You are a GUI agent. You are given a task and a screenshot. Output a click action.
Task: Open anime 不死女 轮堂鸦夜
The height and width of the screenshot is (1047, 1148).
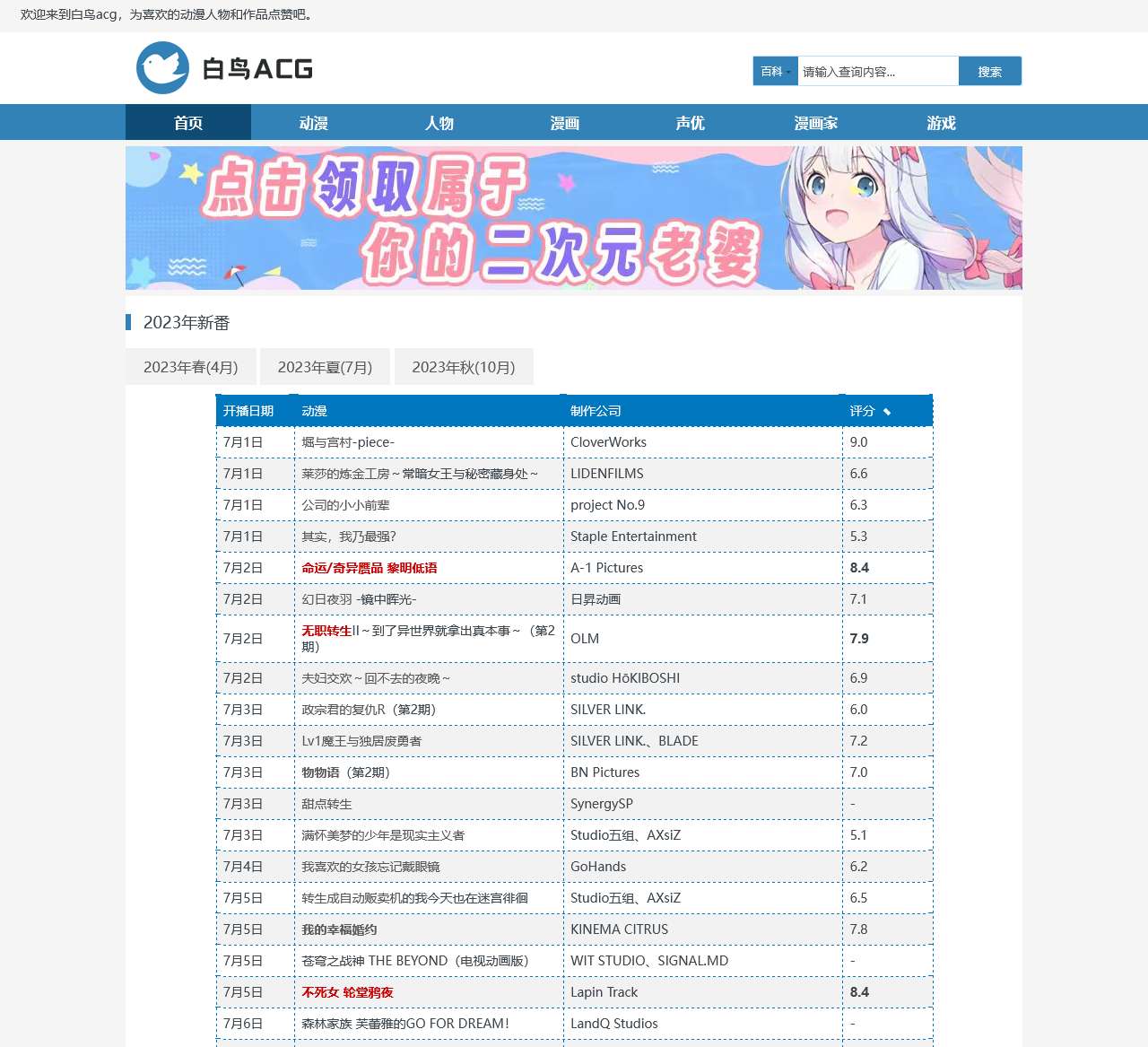click(347, 992)
